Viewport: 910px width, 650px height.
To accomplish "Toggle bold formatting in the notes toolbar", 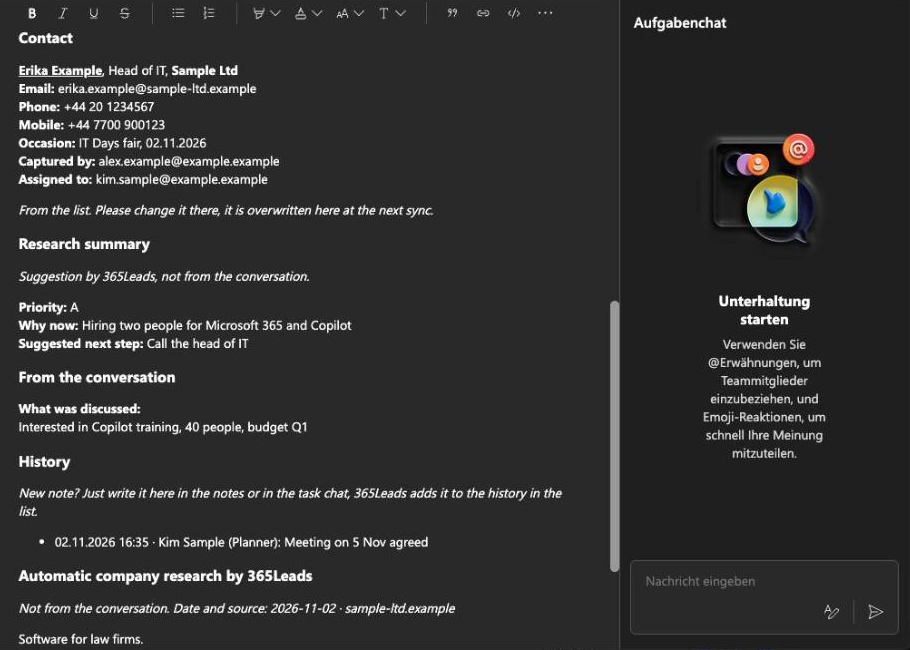I will tap(32, 13).
